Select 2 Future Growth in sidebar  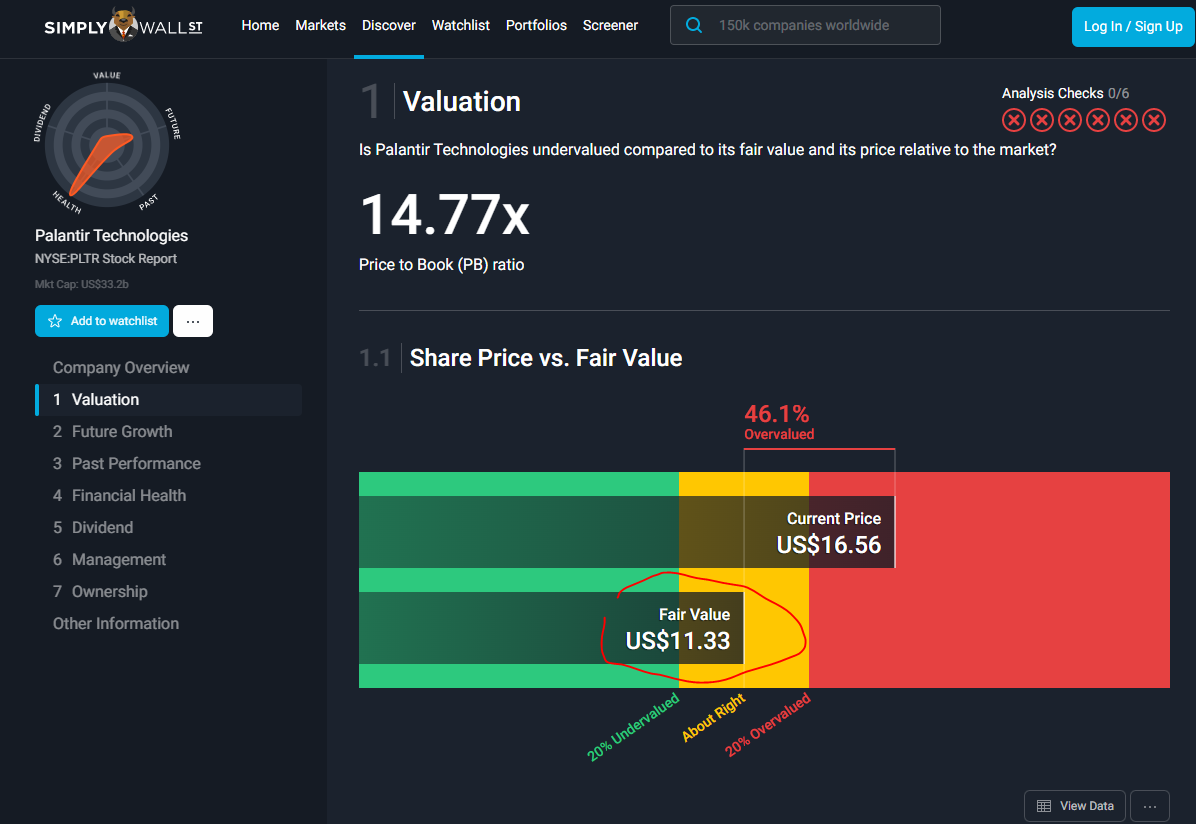tap(112, 432)
